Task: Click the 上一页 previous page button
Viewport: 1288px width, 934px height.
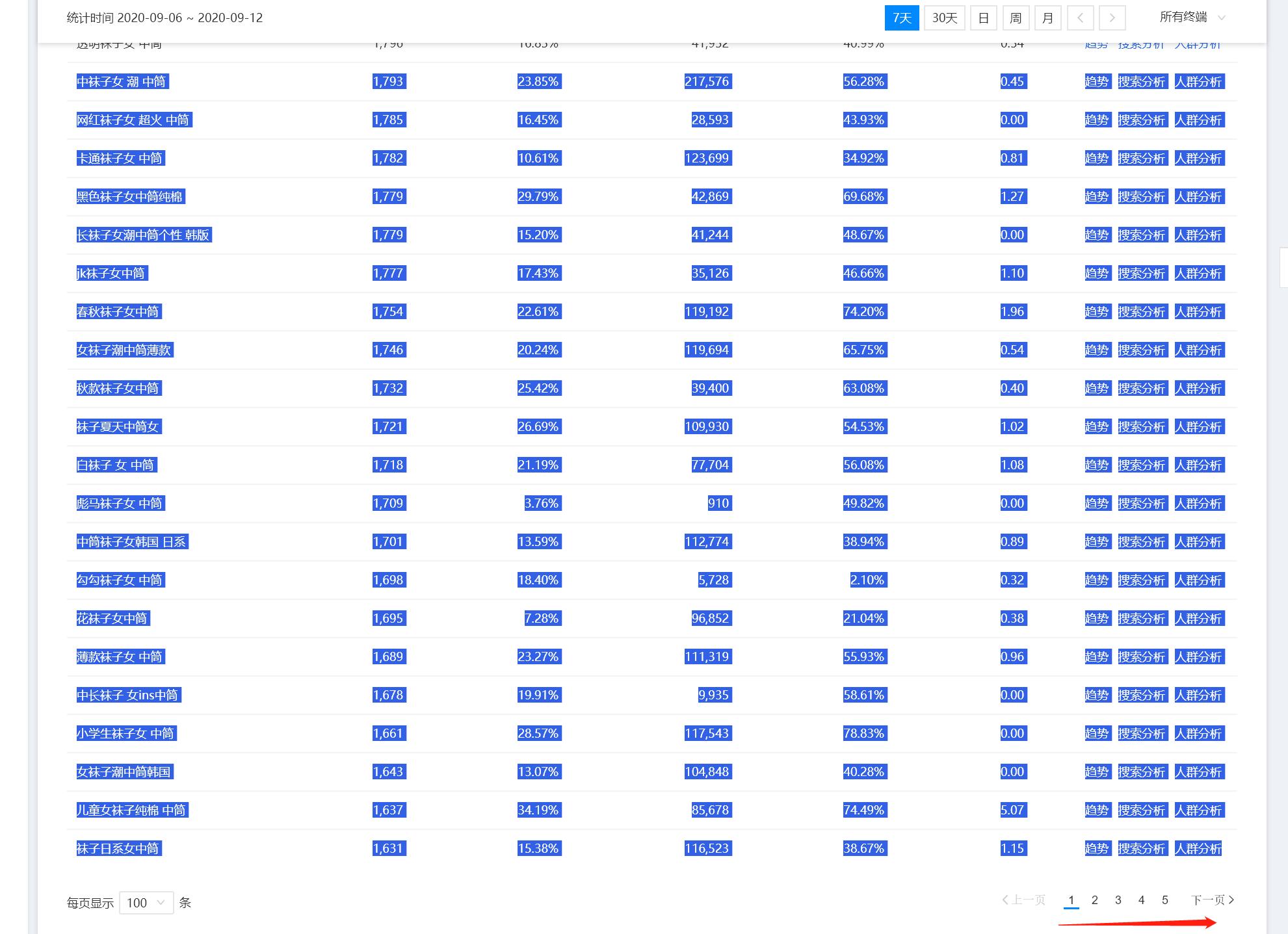Action: (1024, 900)
